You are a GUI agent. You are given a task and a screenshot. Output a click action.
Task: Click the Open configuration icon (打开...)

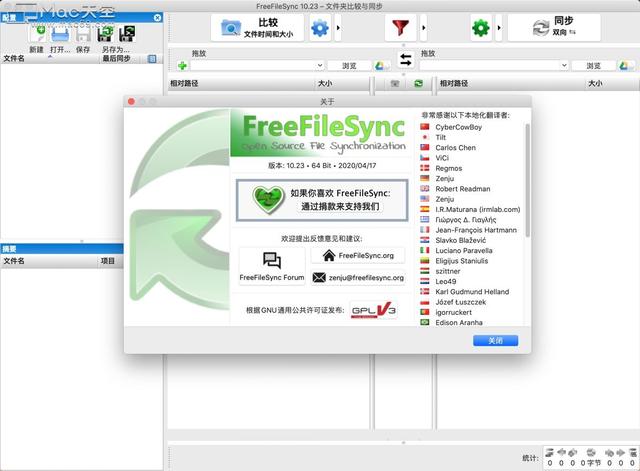point(60,34)
